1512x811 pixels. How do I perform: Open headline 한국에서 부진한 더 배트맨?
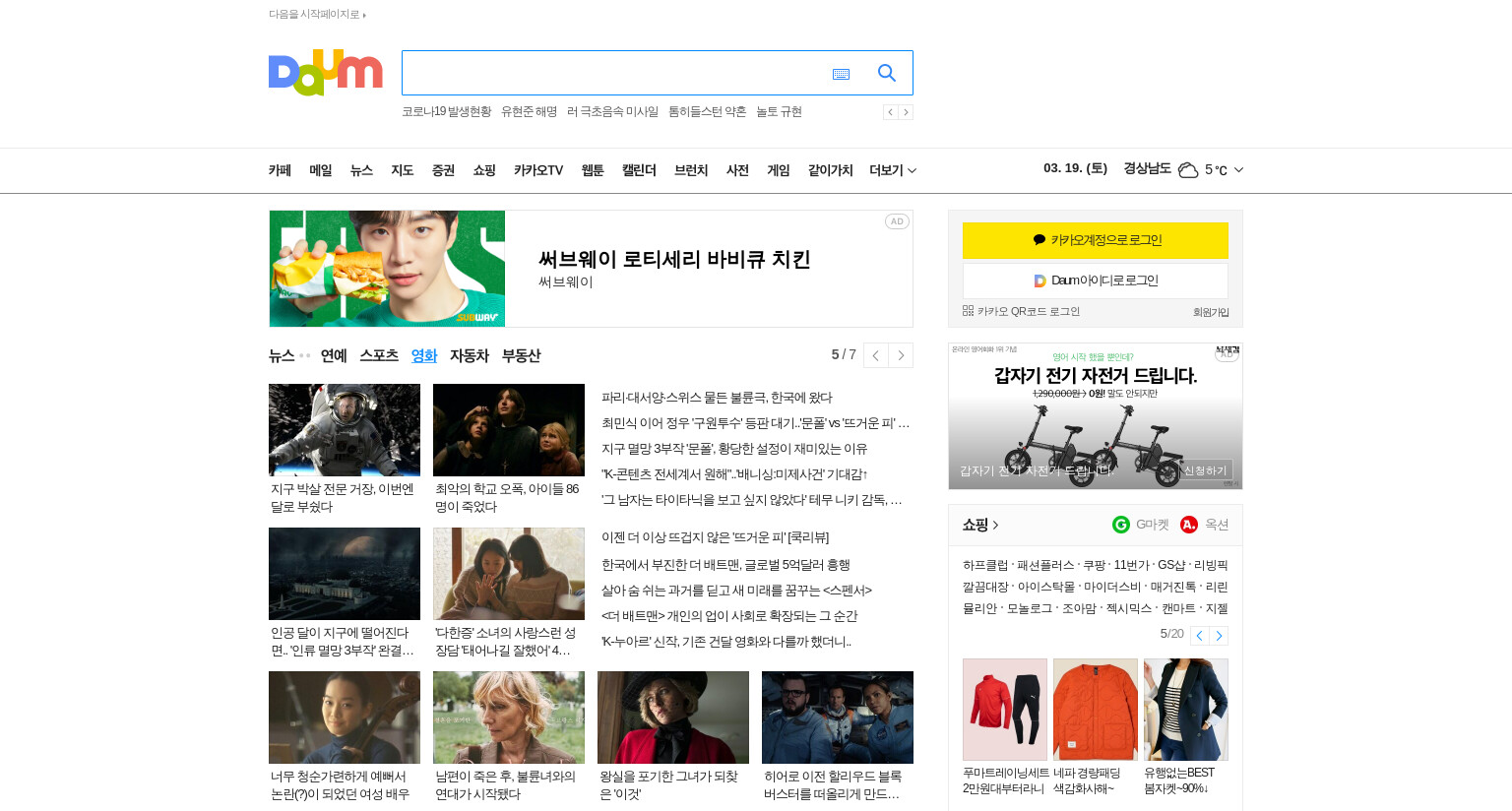pyautogui.click(x=725, y=565)
